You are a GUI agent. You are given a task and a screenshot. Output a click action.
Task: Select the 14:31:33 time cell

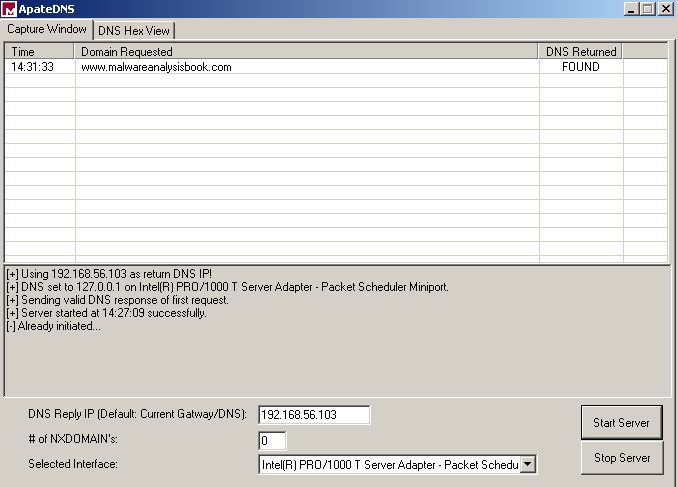tap(32, 67)
